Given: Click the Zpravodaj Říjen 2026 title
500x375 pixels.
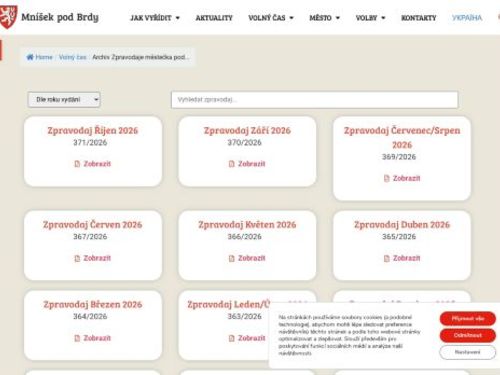Looking at the screenshot, I should click(93, 130).
